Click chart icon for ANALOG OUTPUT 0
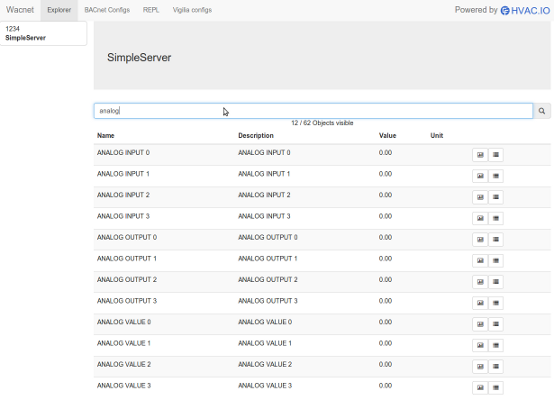Viewport: 554px width, 400px height. pos(480,240)
